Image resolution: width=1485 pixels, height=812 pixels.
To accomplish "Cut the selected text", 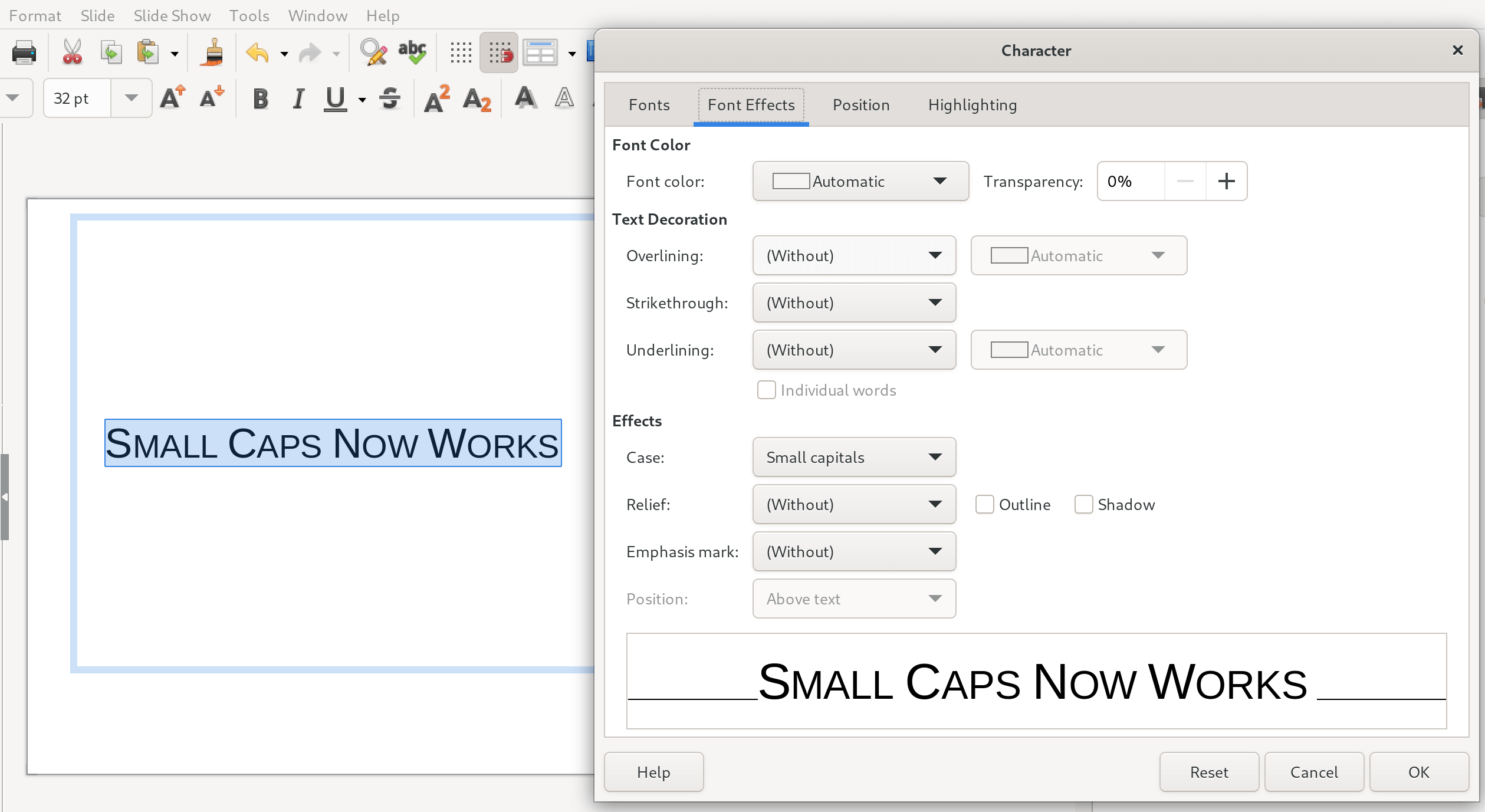I will click(x=72, y=52).
